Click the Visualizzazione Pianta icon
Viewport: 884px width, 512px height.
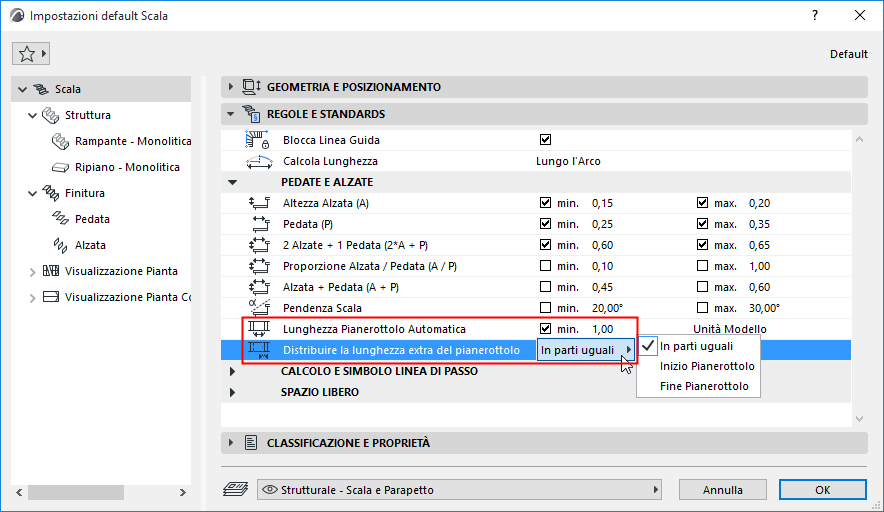coord(51,271)
